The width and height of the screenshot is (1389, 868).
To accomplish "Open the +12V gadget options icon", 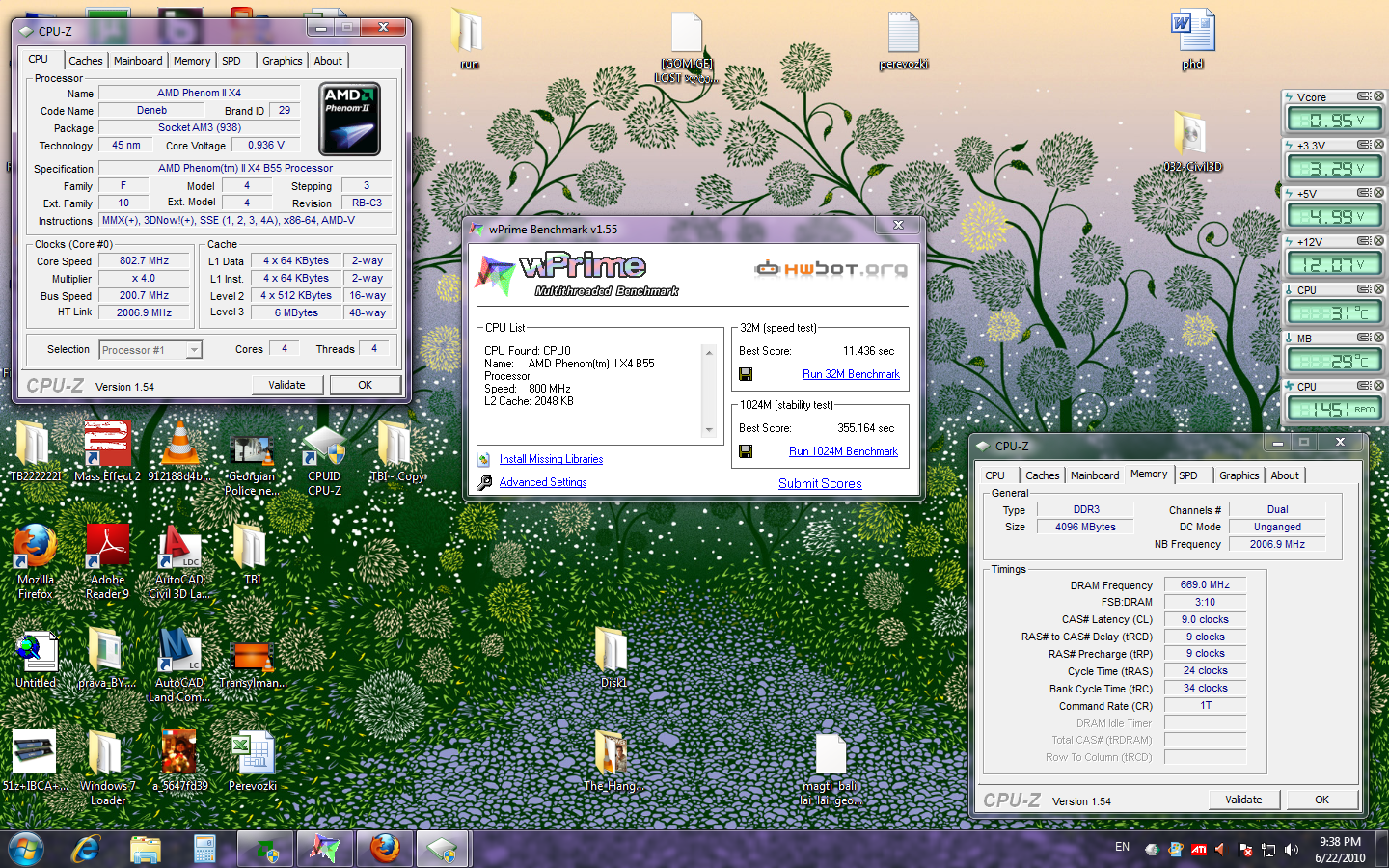I will tap(1364, 241).
